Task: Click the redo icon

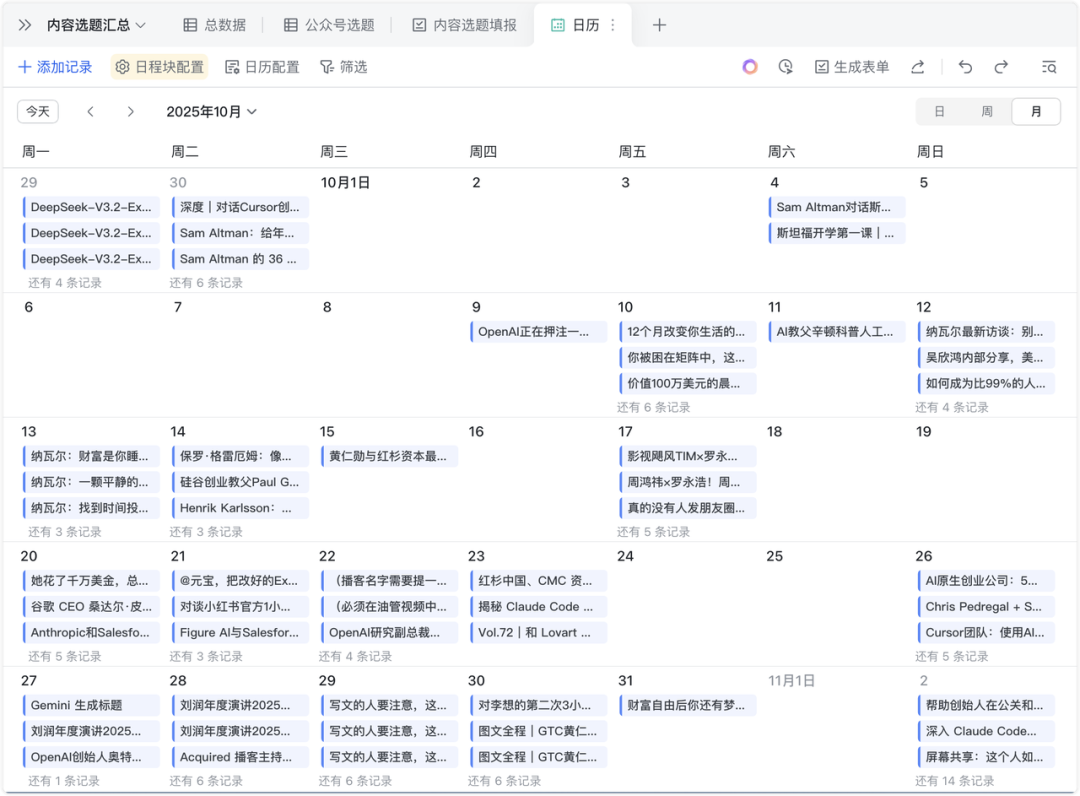Action: 1001,66
